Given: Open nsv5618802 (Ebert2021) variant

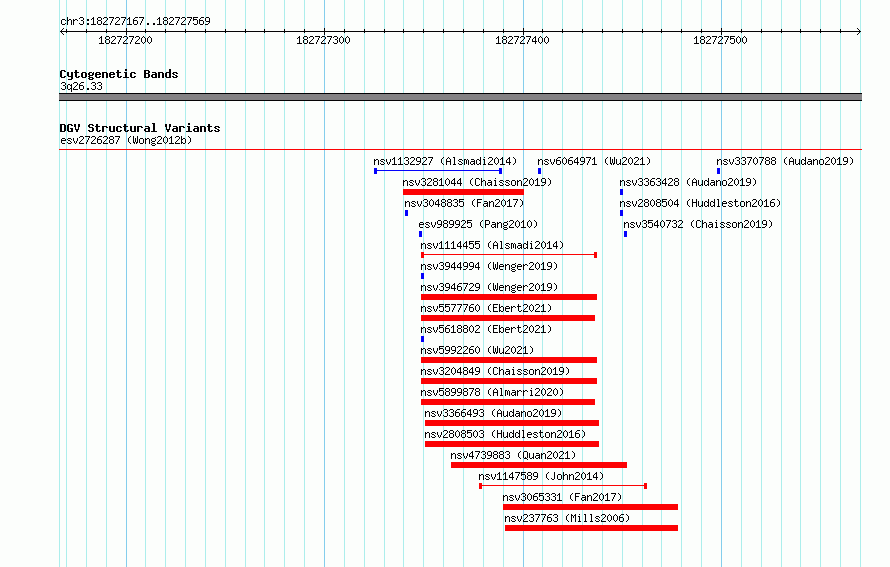Looking at the screenshot, I should 486,329.
